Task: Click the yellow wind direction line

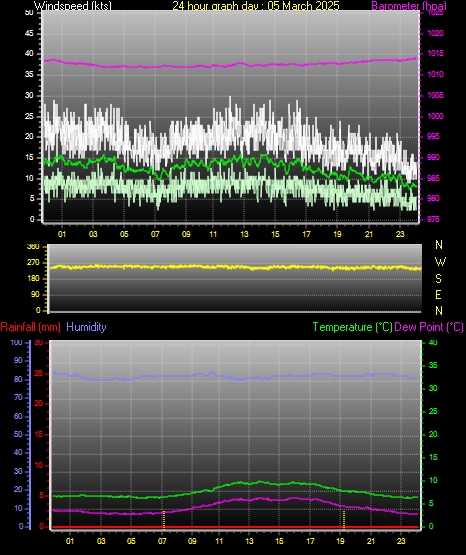Action: pyautogui.click(x=234, y=267)
